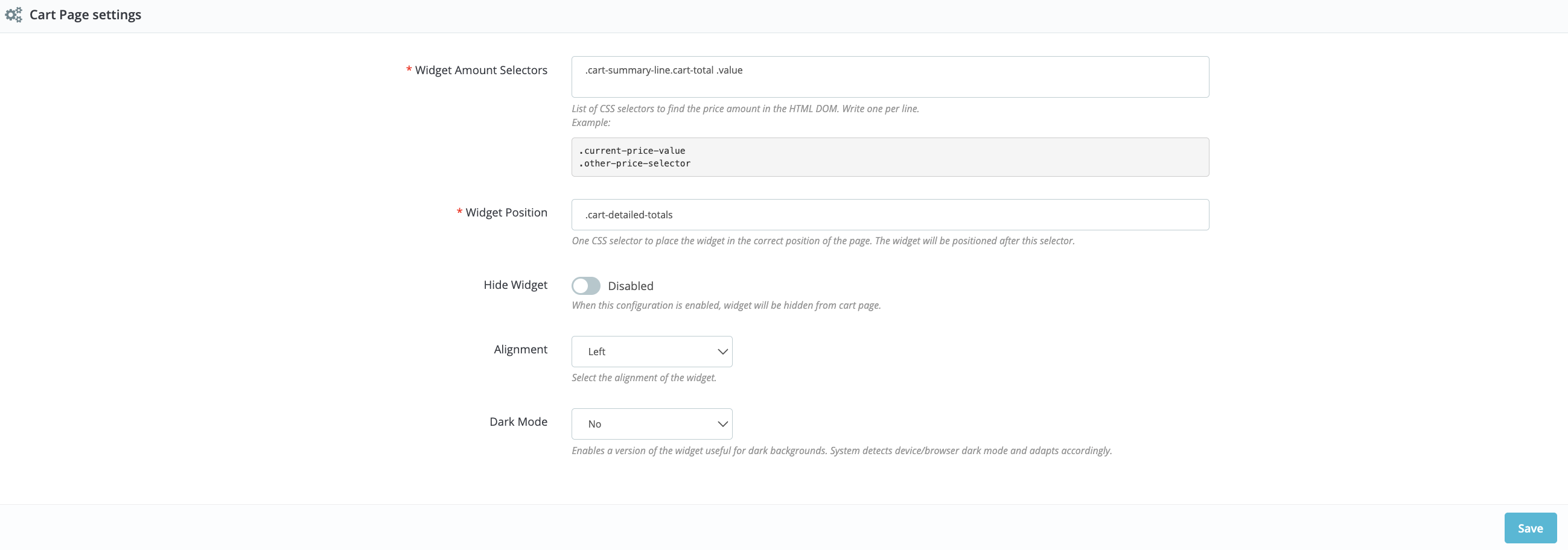
Task: Open the Alignment dropdown chevron
Action: pyautogui.click(x=722, y=351)
